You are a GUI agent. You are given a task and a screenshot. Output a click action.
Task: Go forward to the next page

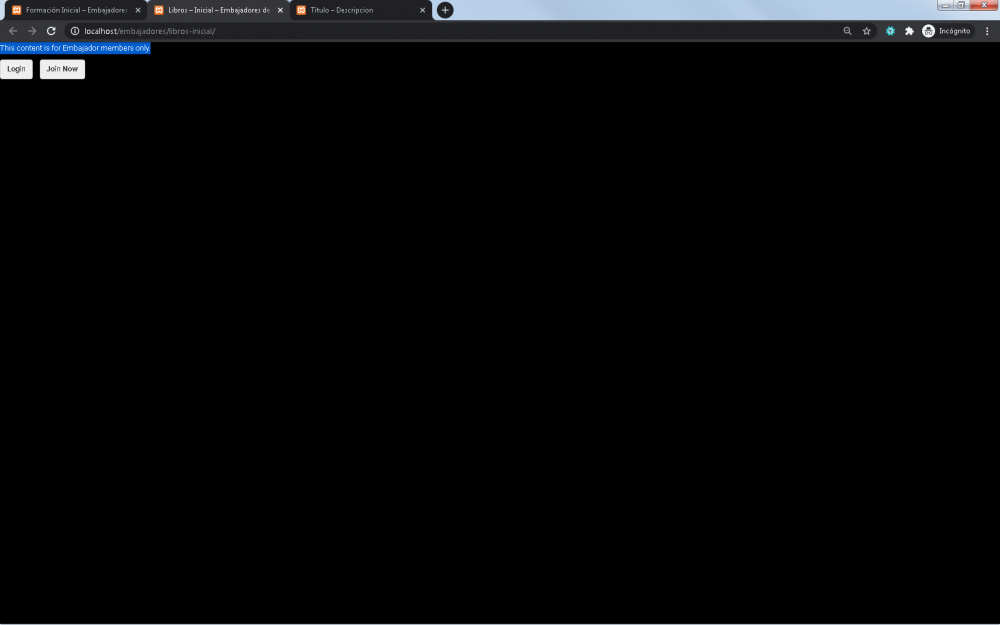32,31
